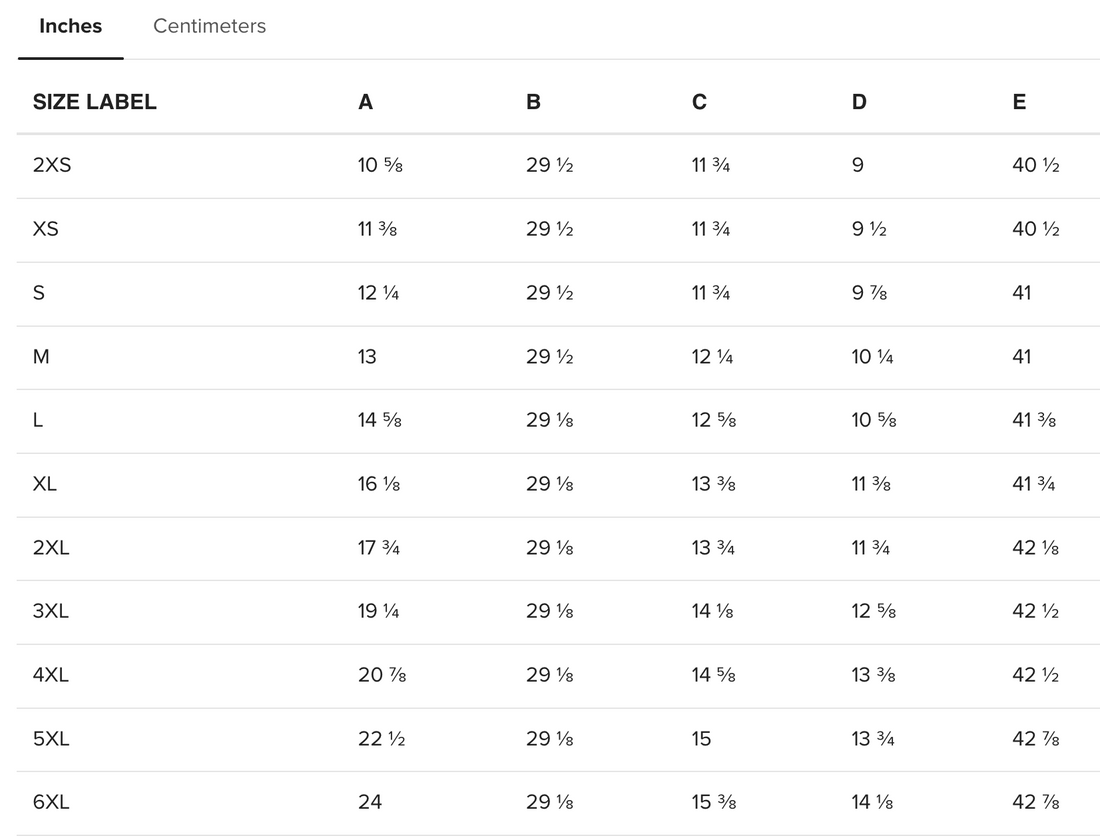Click the SIZE LABEL column header

(x=95, y=102)
